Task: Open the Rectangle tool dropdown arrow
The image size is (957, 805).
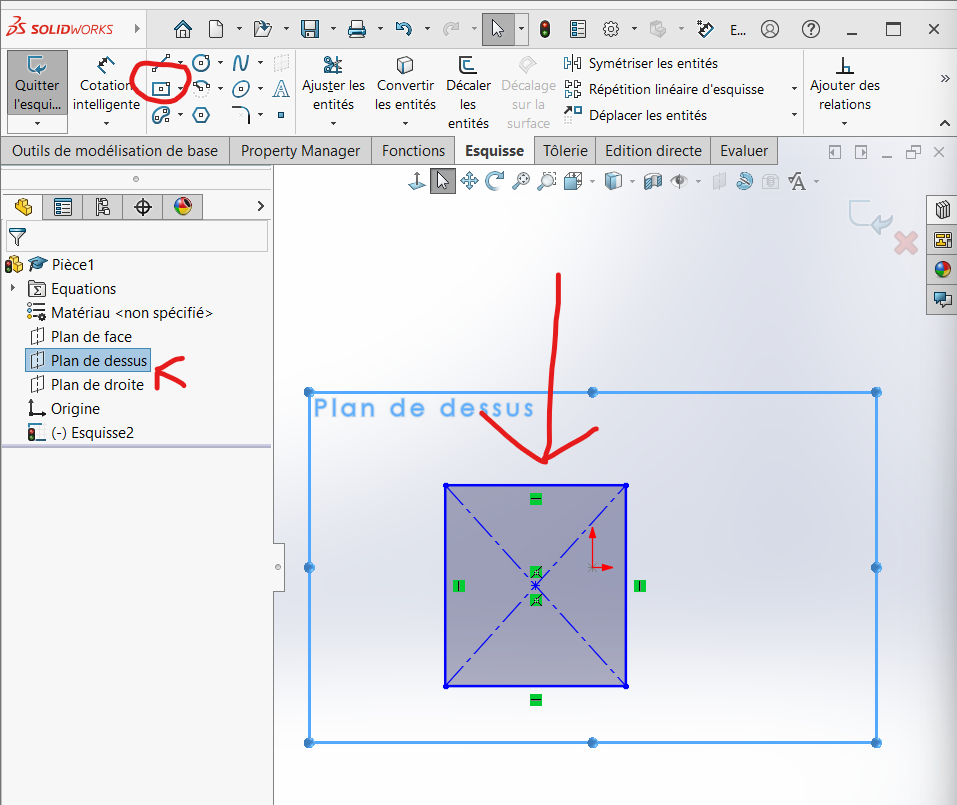Action: pos(181,89)
